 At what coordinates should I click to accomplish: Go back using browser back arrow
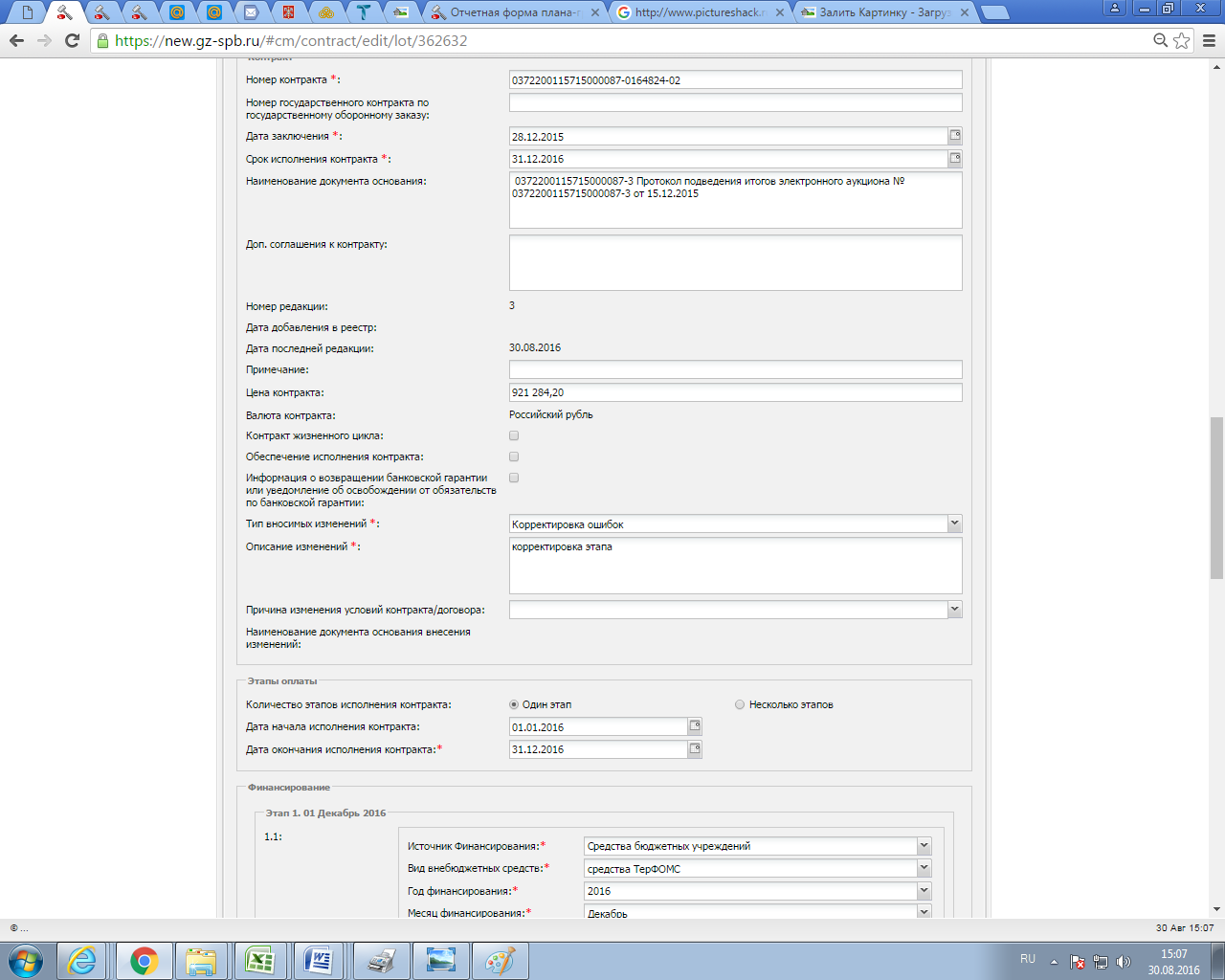[x=16, y=40]
